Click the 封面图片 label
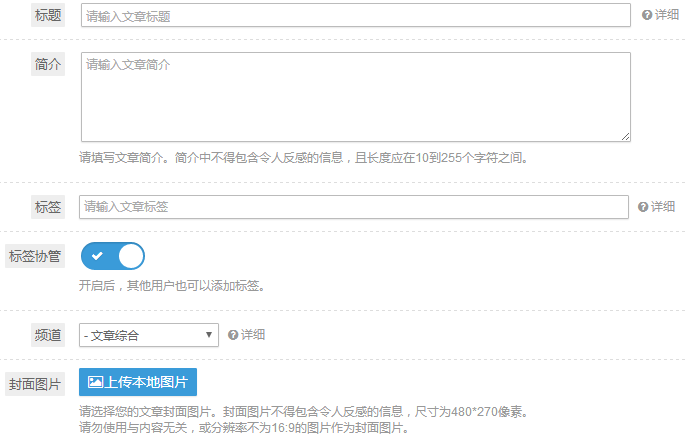Image resolution: width=688 pixels, height=446 pixels. [35, 384]
